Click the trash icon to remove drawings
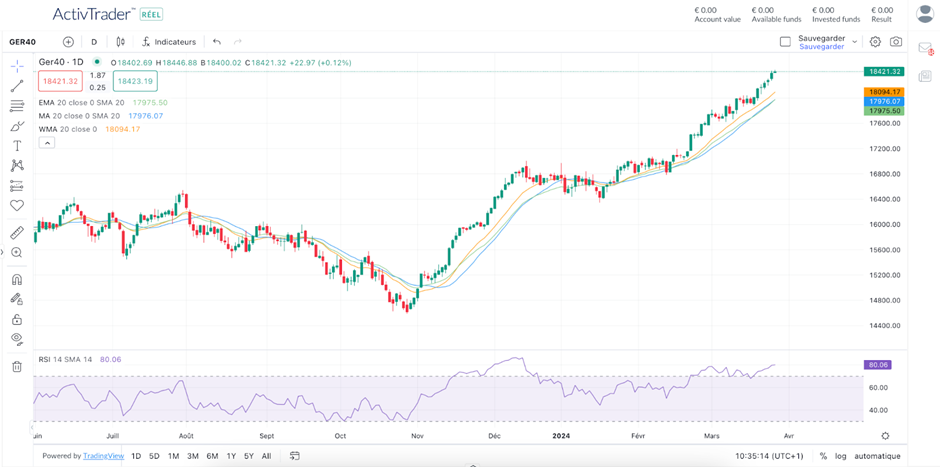The width and height of the screenshot is (940, 467). tap(17, 366)
